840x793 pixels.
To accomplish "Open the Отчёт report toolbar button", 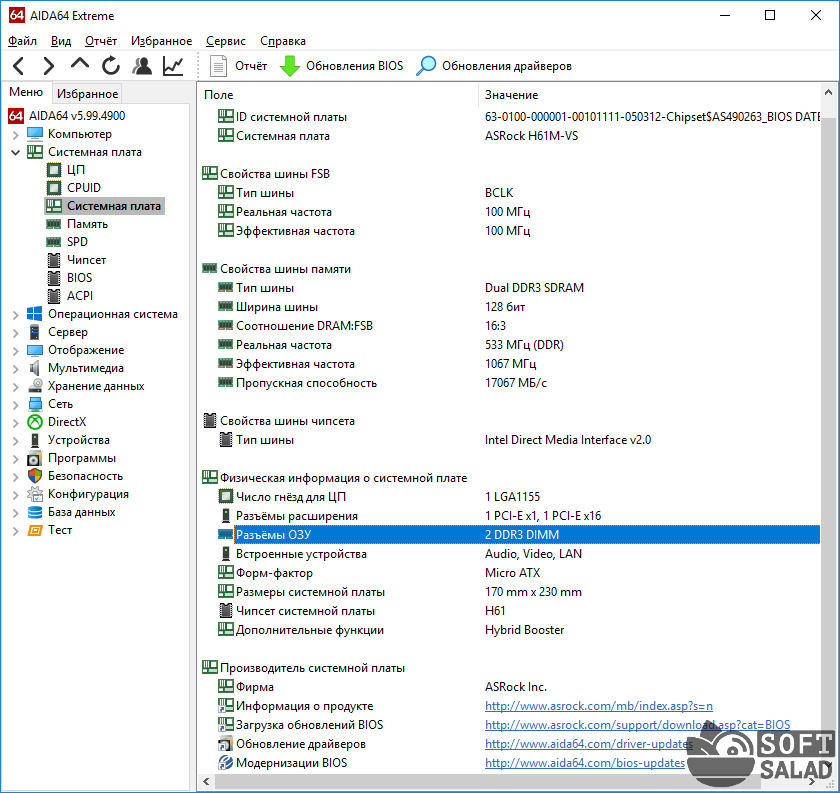I will [239, 66].
